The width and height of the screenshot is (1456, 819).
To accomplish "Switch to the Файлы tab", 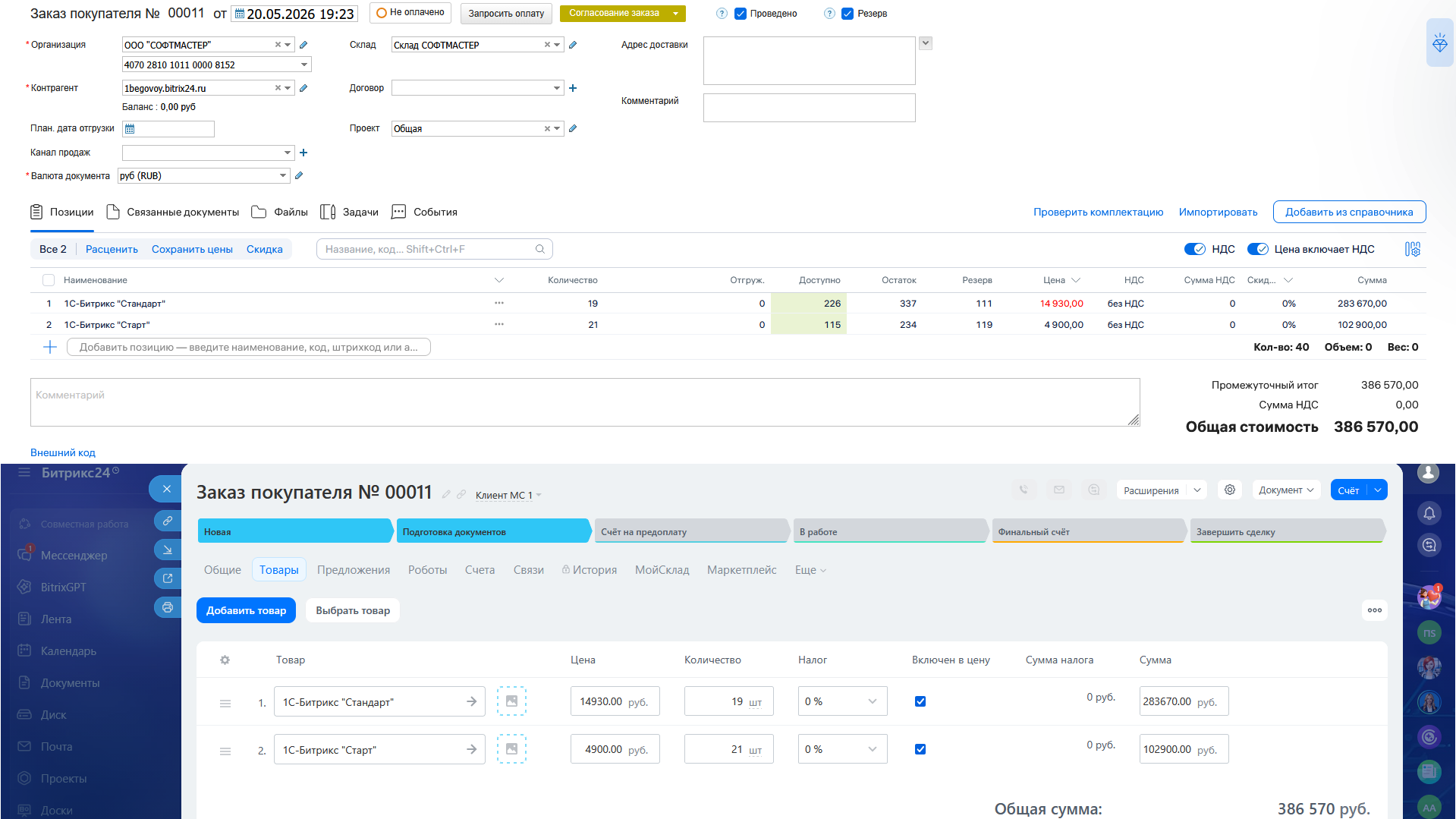I will pos(279,212).
